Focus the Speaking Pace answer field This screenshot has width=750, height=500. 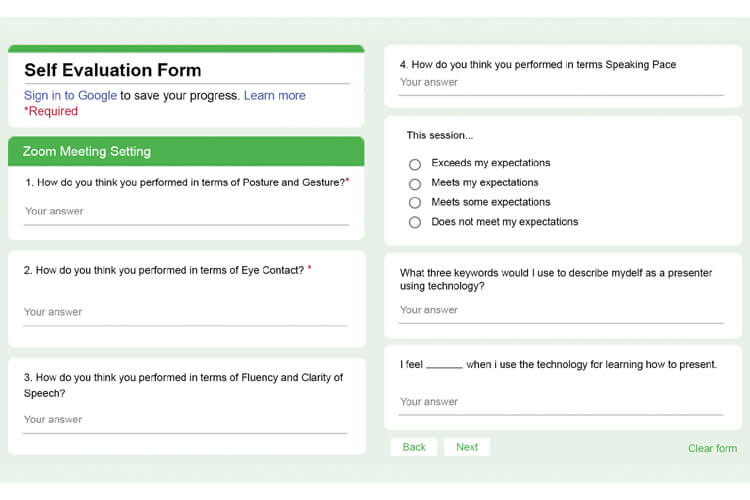[x=560, y=83]
